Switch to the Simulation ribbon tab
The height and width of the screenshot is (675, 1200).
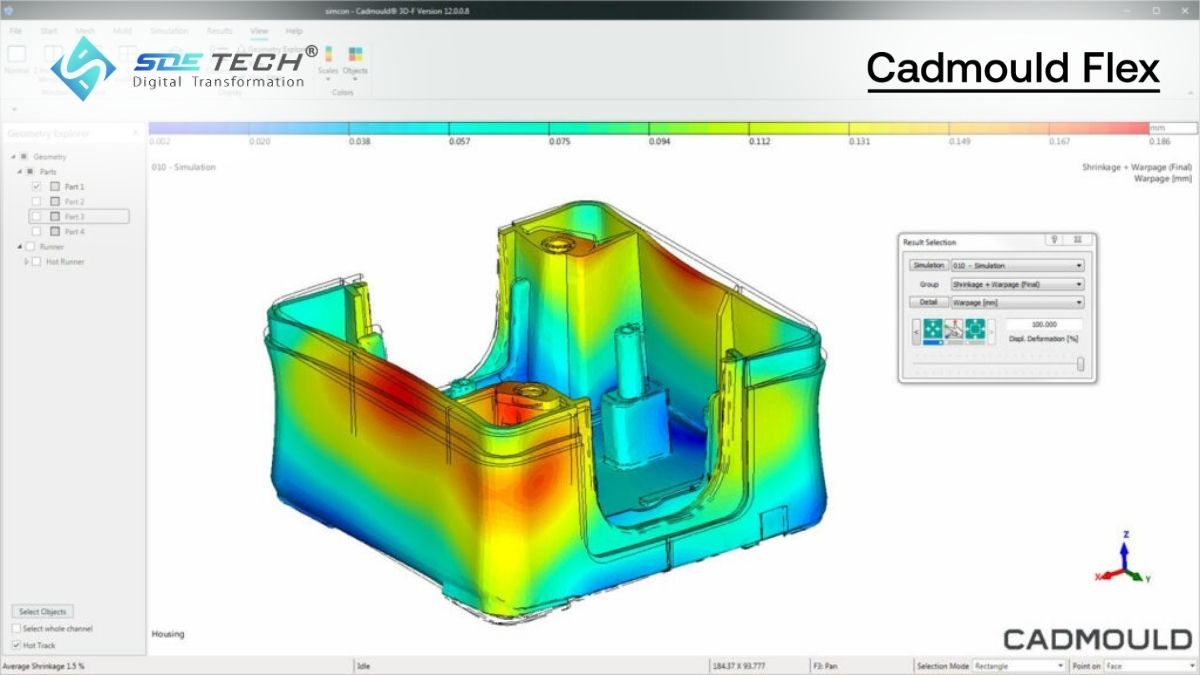click(169, 30)
